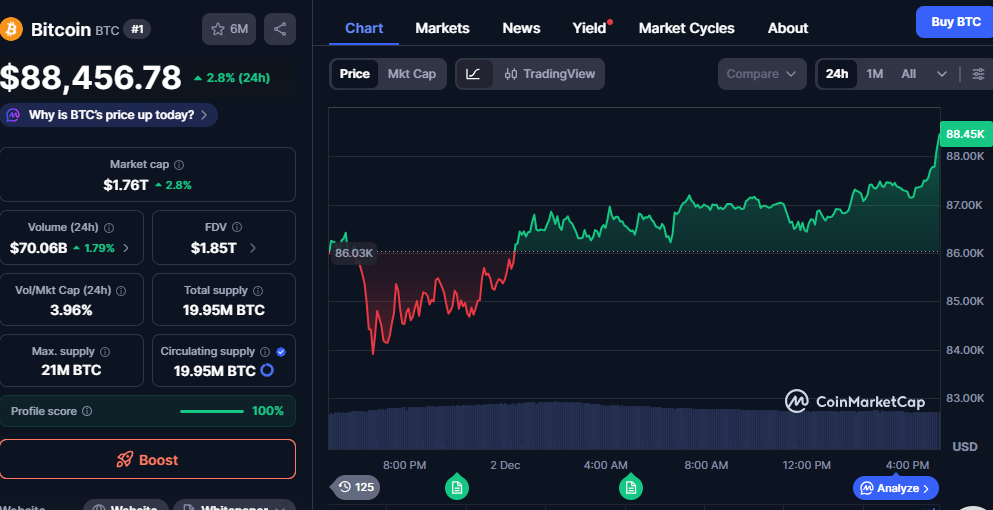Select the 1M time range
993x510 pixels.
coord(875,74)
